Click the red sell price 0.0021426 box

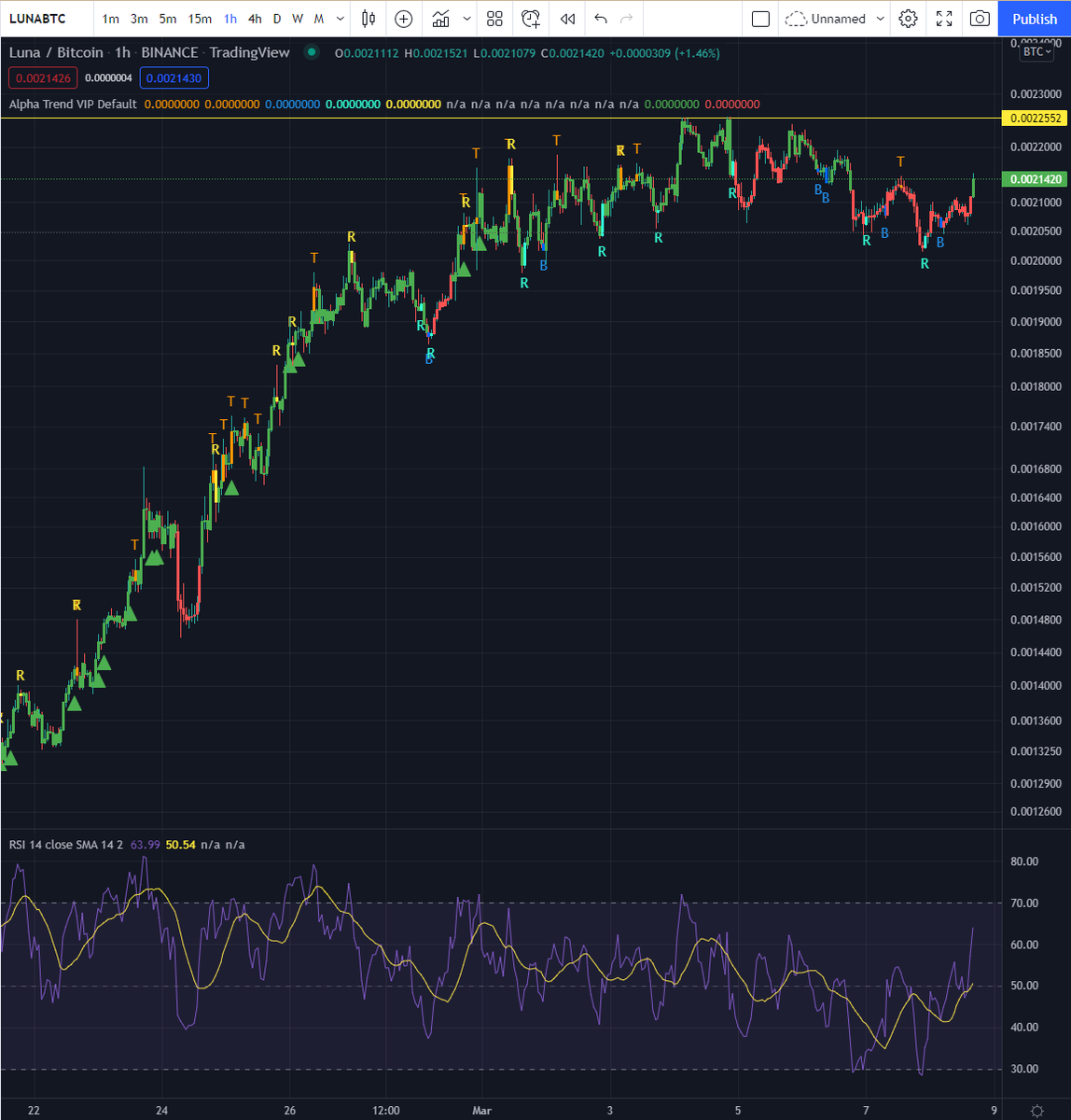click(x=44, y=78)
